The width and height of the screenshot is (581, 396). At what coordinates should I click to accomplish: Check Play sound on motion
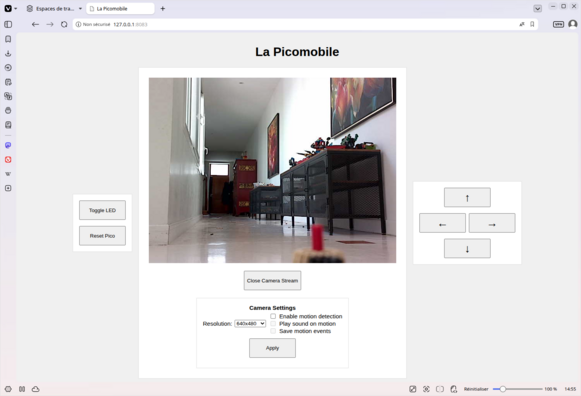point(273,323)
